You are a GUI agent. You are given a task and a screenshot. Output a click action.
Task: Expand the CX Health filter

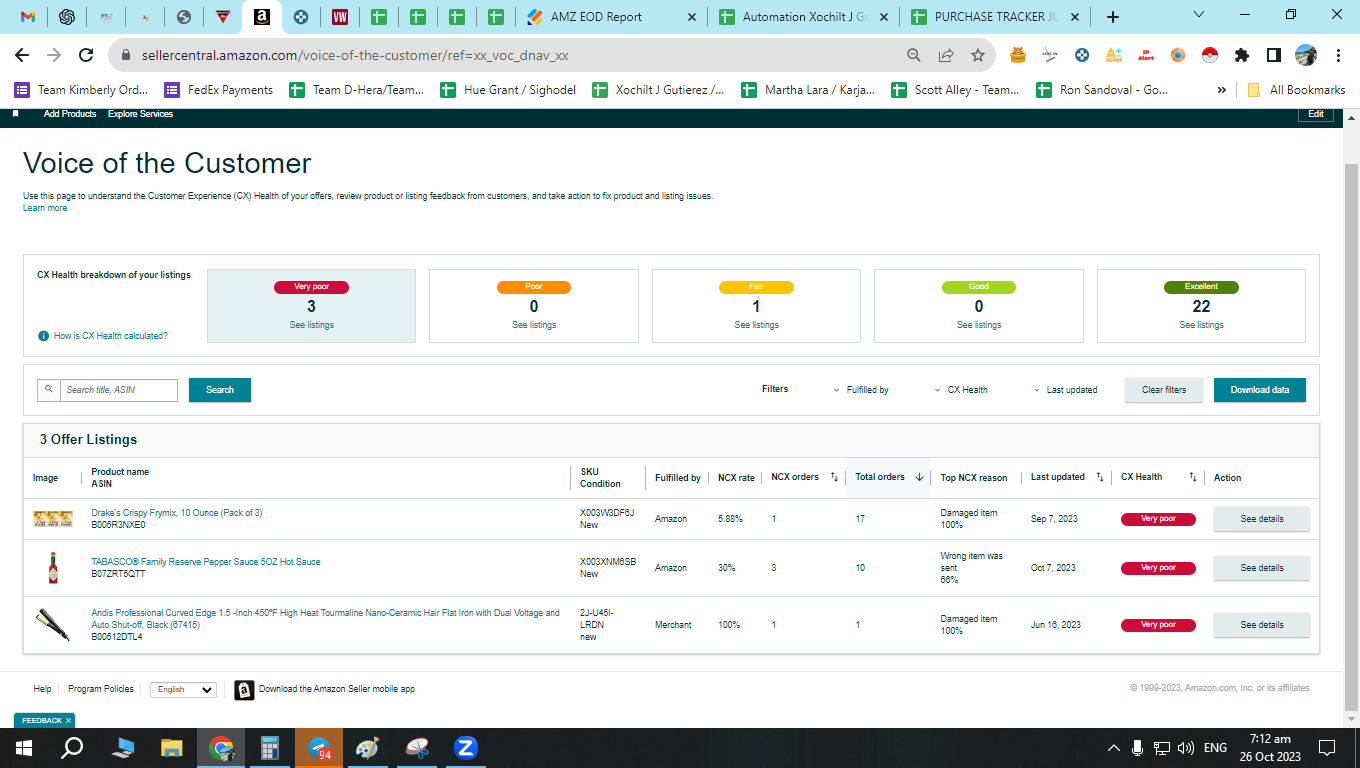961,390
